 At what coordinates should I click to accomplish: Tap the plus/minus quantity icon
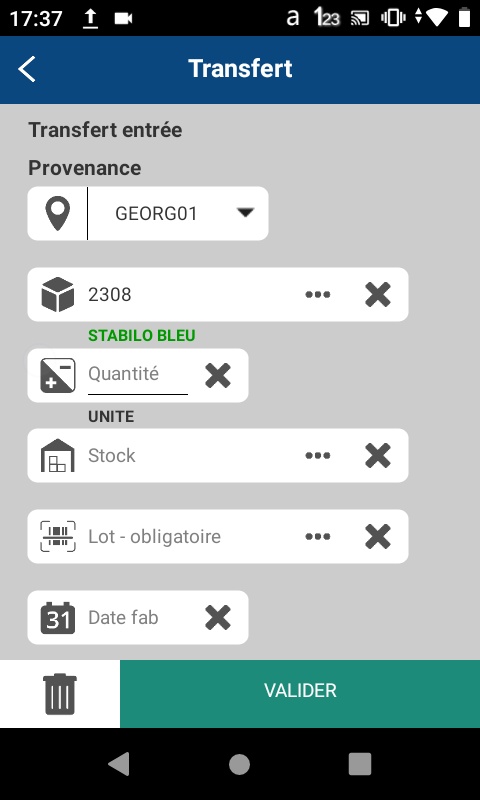(58, 375)
